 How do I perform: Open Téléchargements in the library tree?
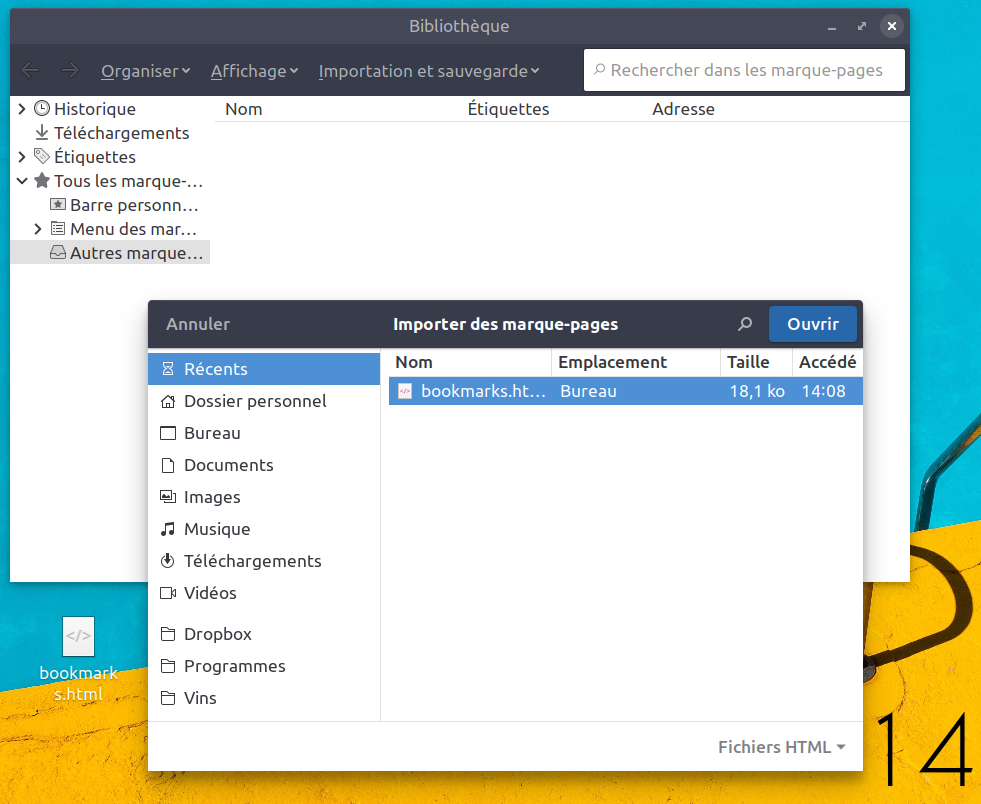tap(120, 133)
